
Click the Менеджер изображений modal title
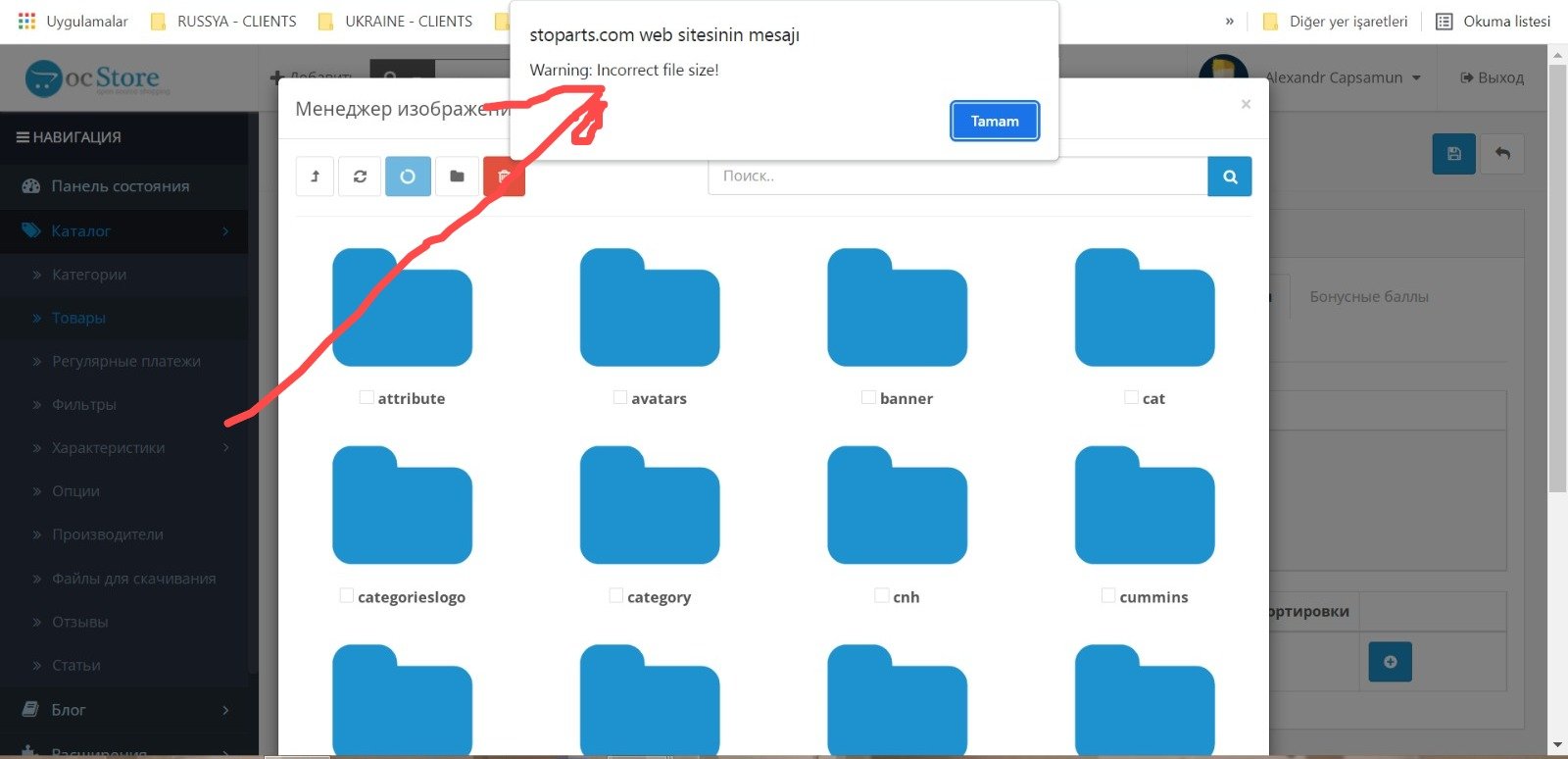tap(403, 109)
